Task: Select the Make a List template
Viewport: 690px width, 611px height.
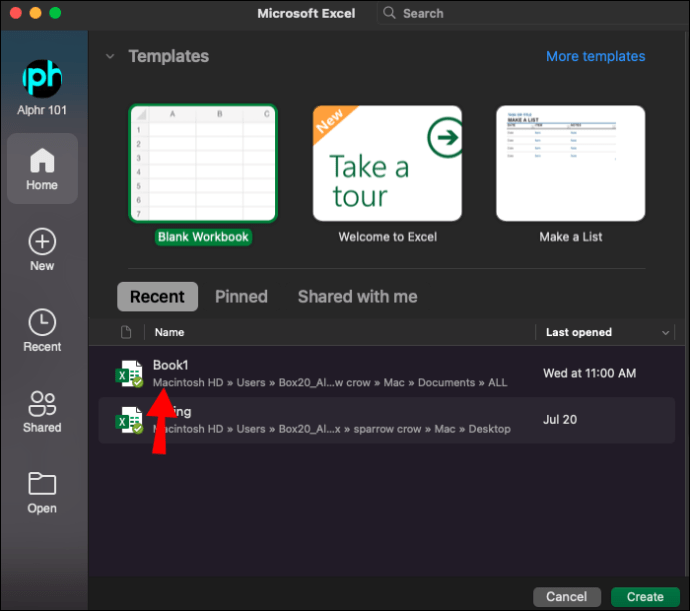Action: point(571,163)
